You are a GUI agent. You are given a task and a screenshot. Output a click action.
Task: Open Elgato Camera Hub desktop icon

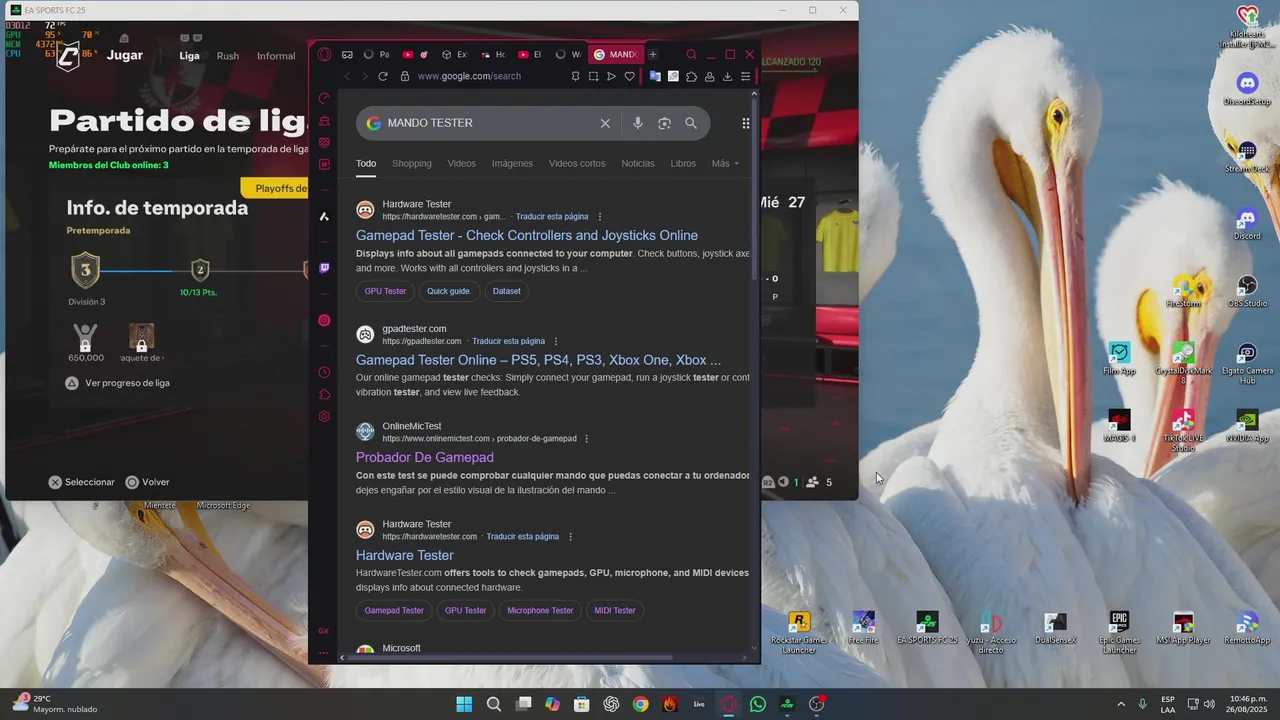1247,363
